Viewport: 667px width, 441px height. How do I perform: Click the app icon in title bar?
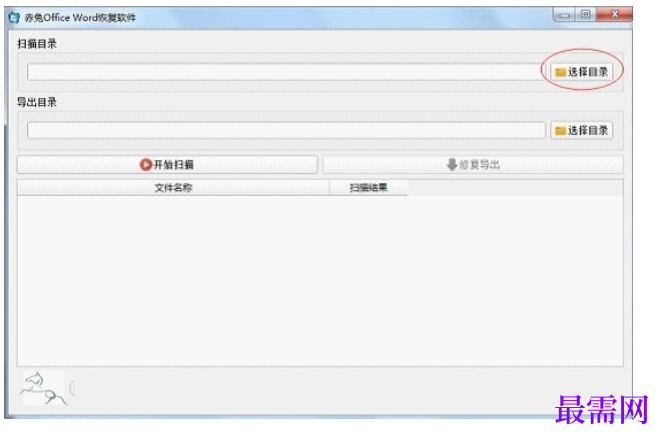point(14,17)
